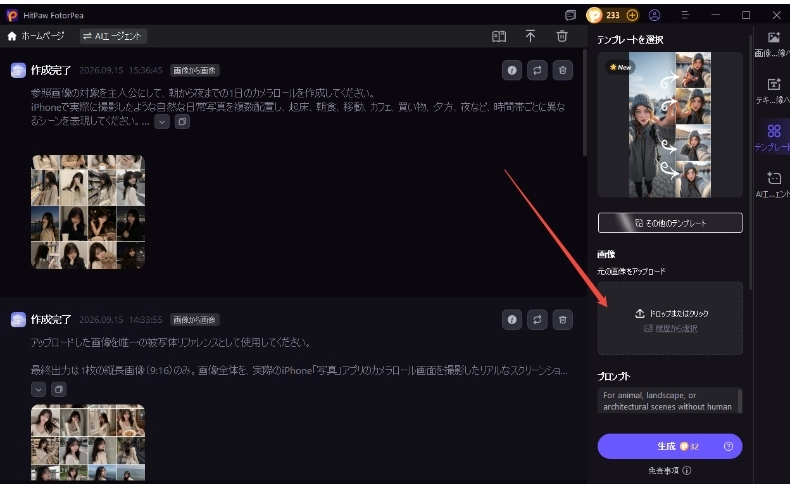The height and width of the screenshot is (488, 790).
Task: Click the prompt field's scrollbar
Action: [x=740, y=401]
